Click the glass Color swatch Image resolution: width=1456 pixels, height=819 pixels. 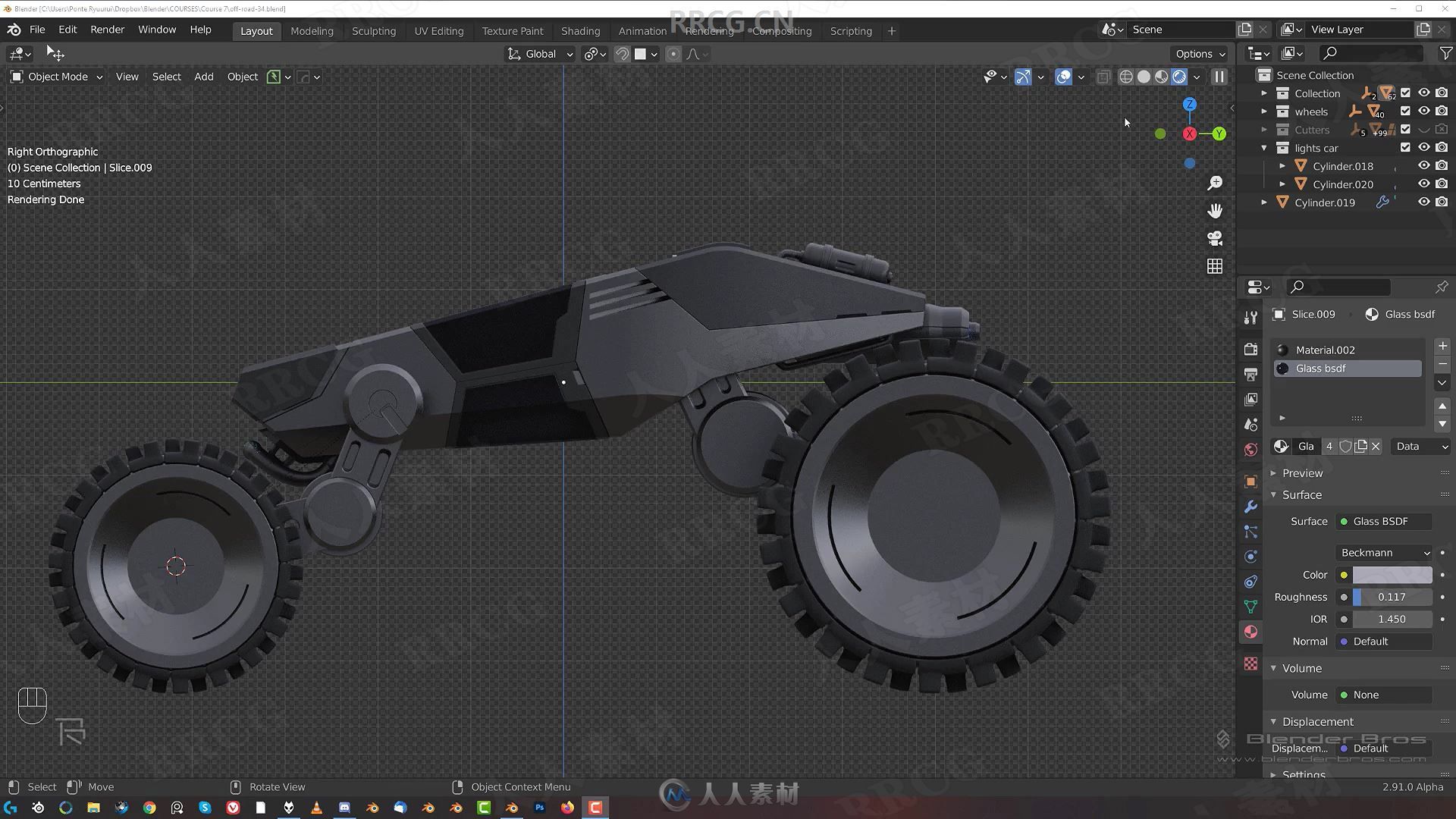[x=1392, y=575]
